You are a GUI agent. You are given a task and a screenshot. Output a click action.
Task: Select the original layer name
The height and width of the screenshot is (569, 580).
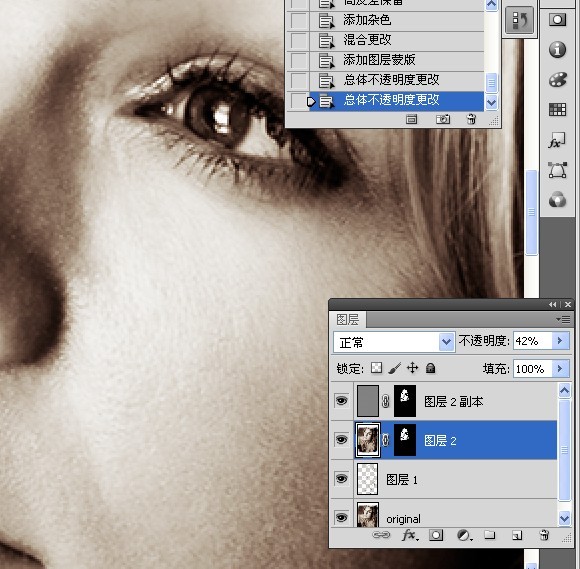pyautogui.click(x=403, y=519)
